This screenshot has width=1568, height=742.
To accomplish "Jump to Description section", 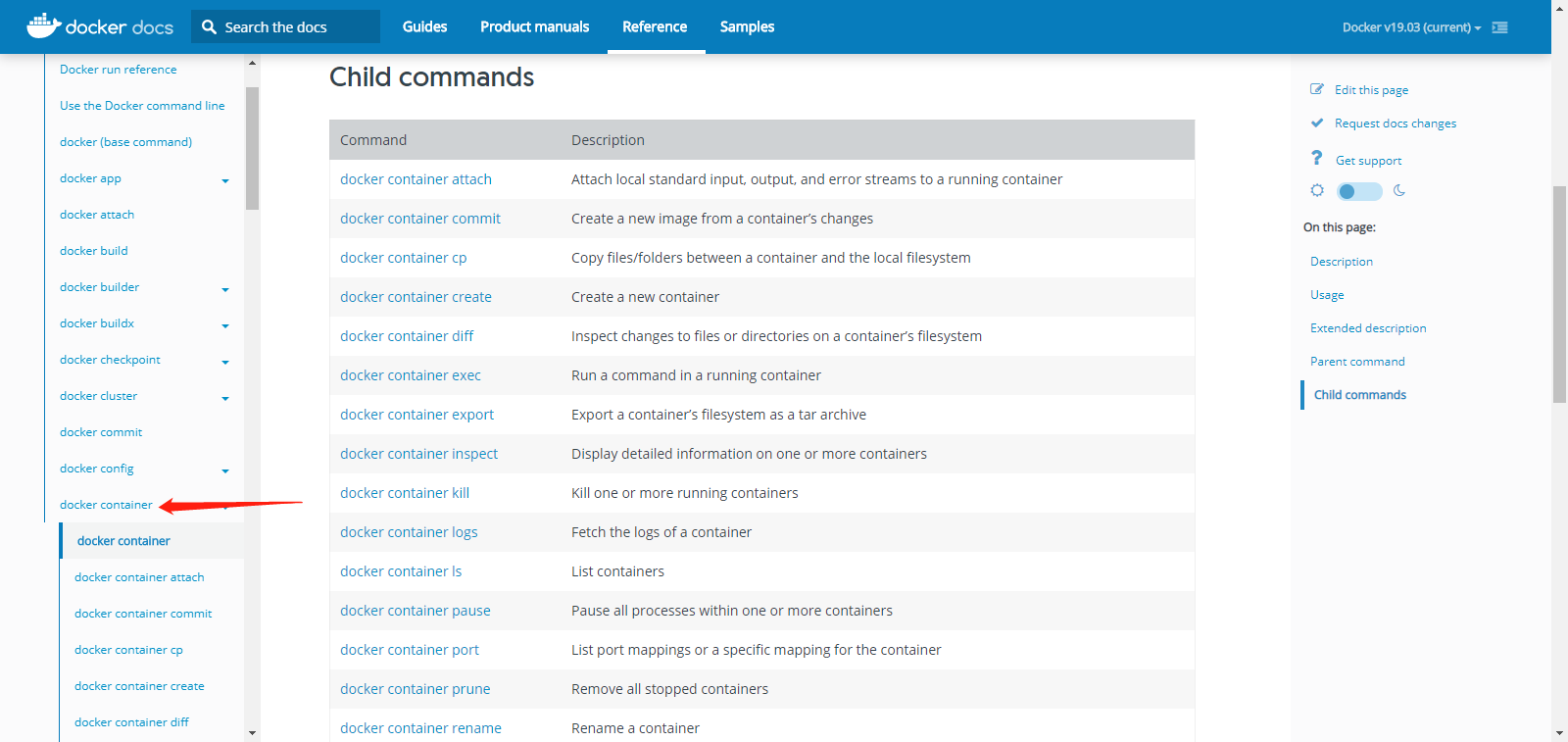I will click(1342, 262).
